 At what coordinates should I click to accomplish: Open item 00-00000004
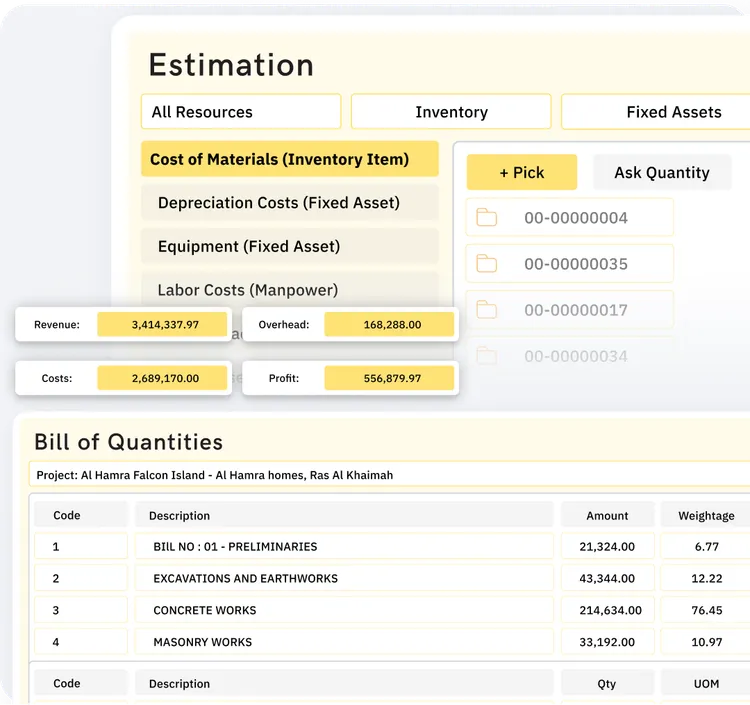[x=570, y=218]
